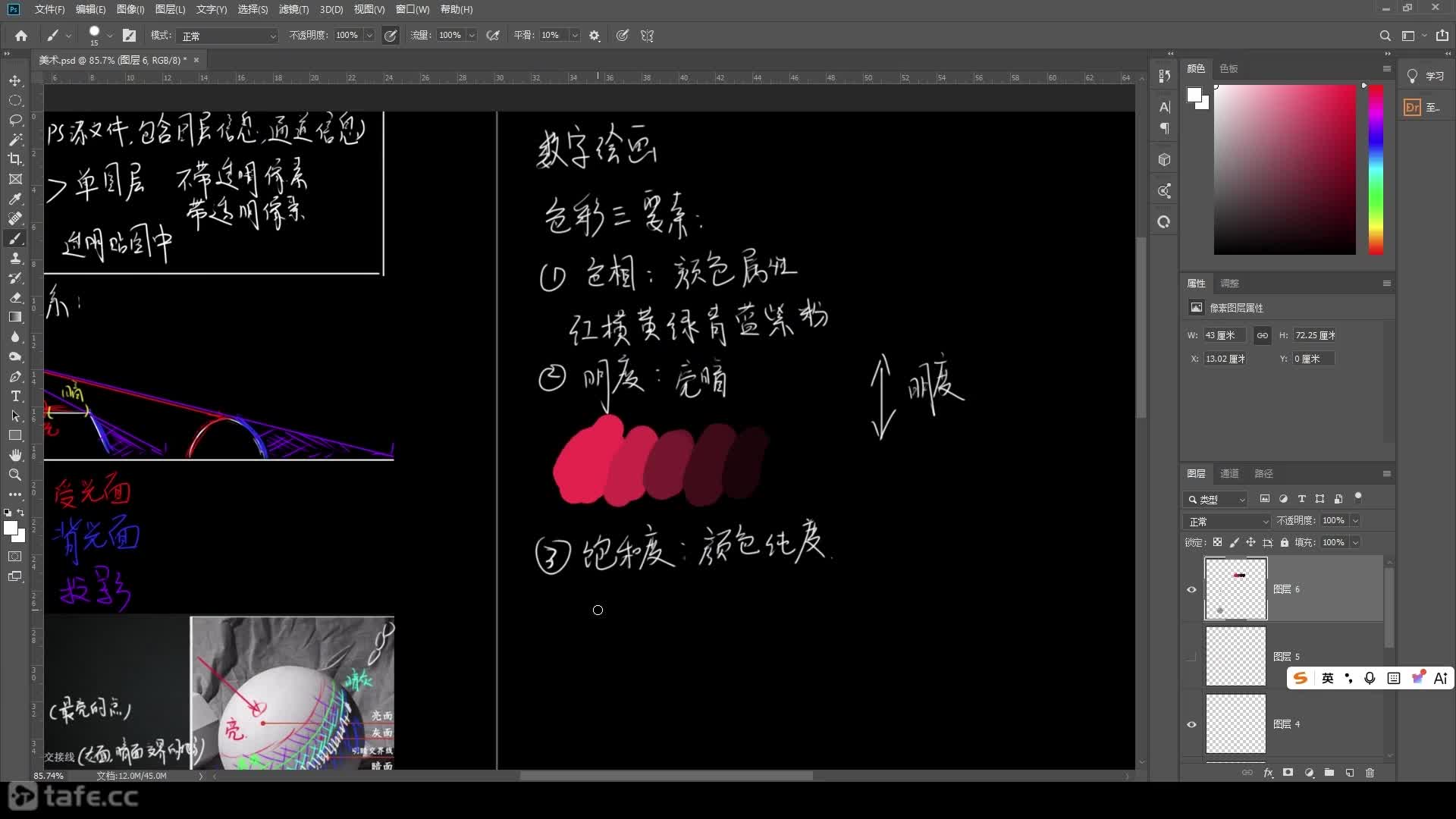Open the 路径 tab
This screenshot has width=1456, height=819.
pos(1263,473)
